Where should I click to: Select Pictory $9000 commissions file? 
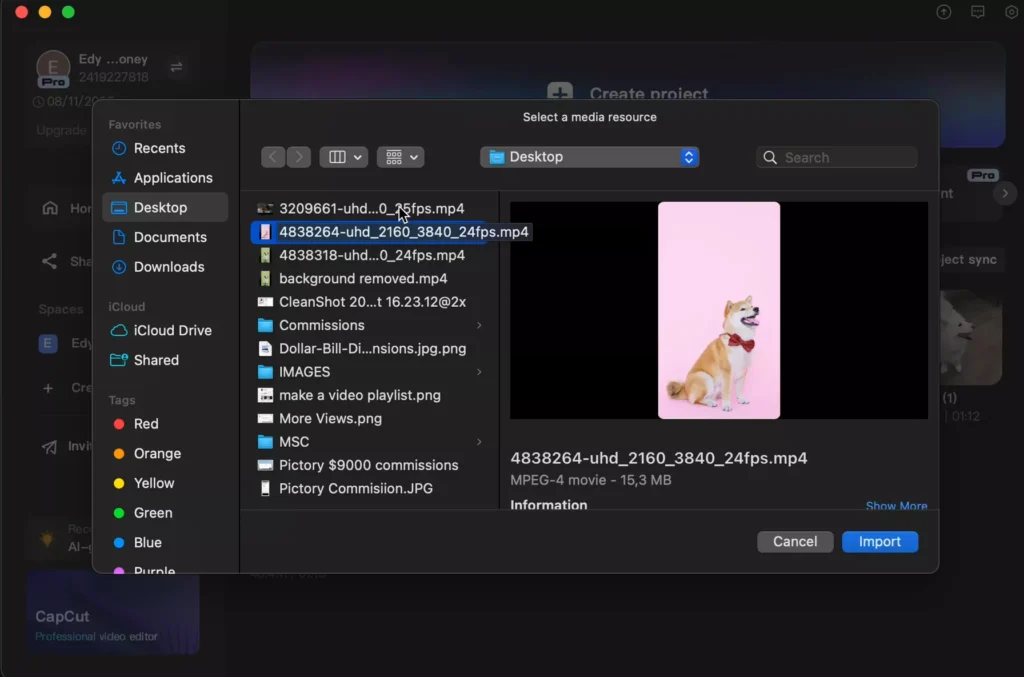point(368,465)
